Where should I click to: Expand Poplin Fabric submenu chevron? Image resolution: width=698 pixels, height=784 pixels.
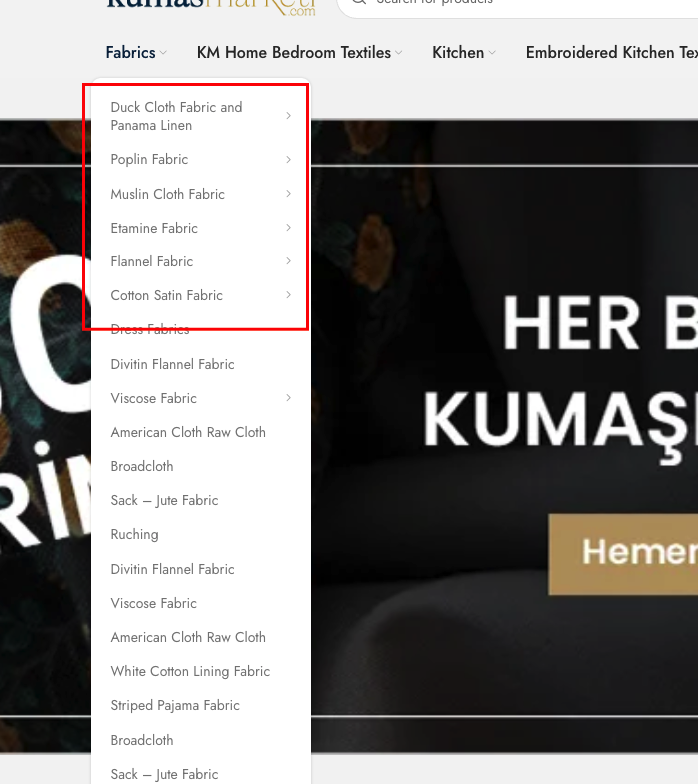tap(288, 160)
